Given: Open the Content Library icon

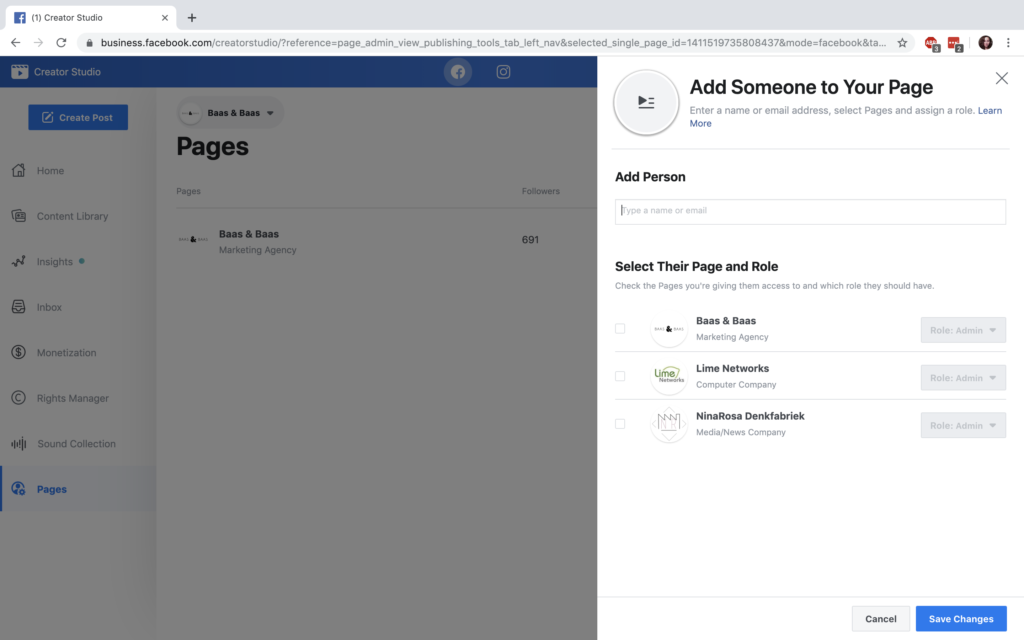Looking at the screenshot, I should click(18, 216).
